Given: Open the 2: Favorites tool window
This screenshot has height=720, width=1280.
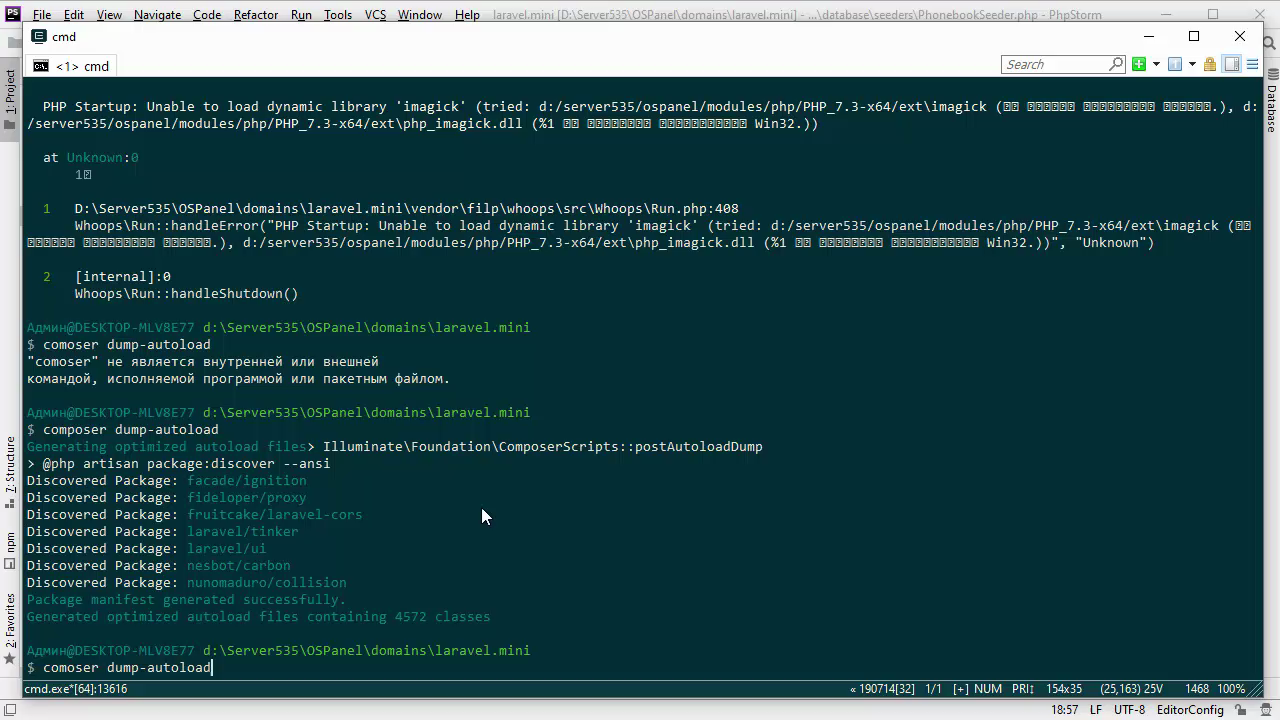Looking at the screenshot, I should (x=11, y=630).
